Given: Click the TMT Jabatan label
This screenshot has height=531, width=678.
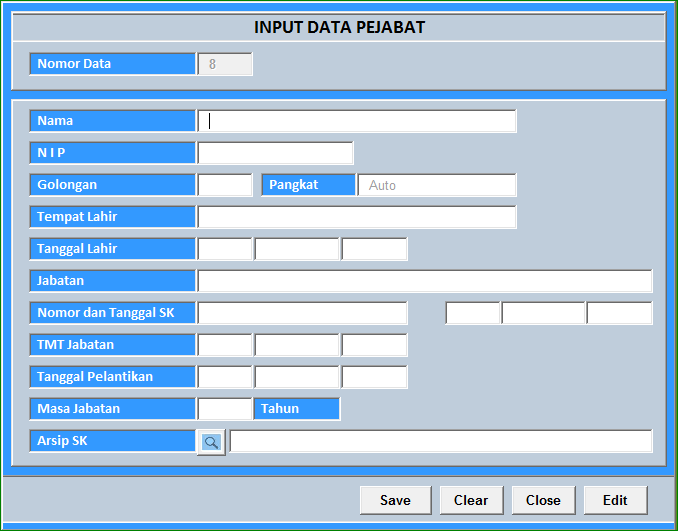Looking at the screenshot, I should click(112, 345).
